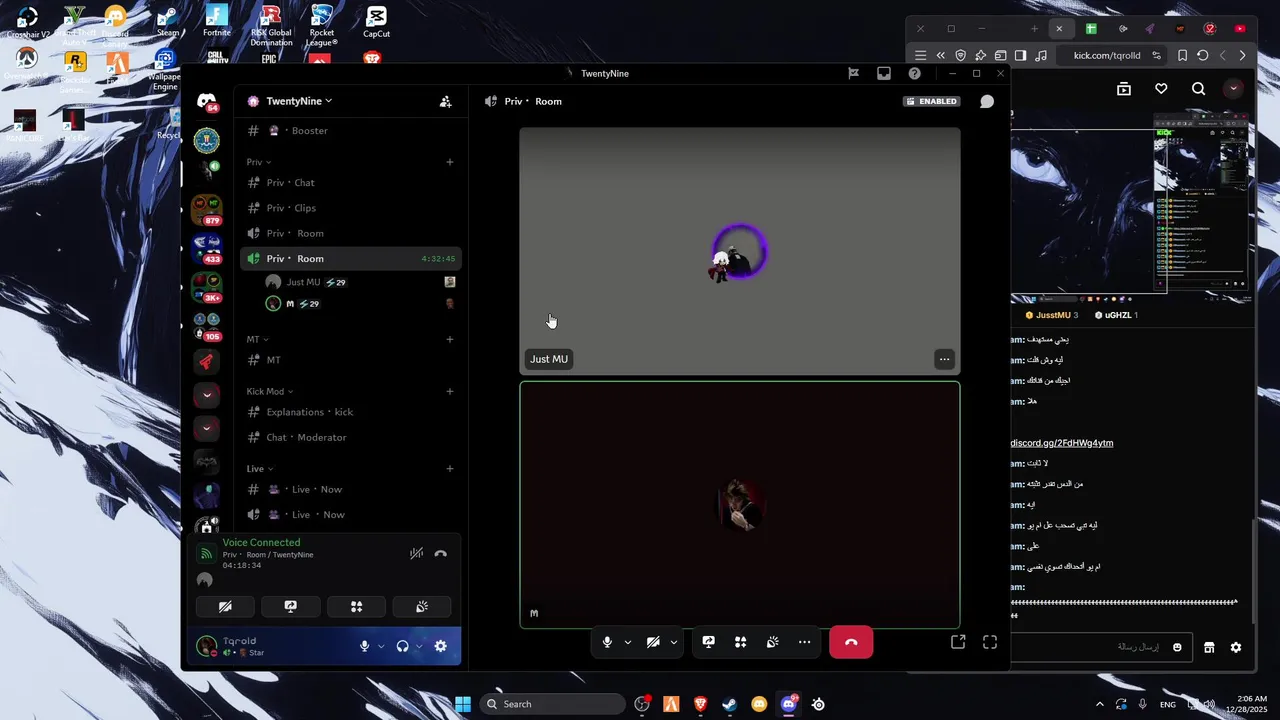
Task: Open more options in call controls bar
Action: coord(804,642)
